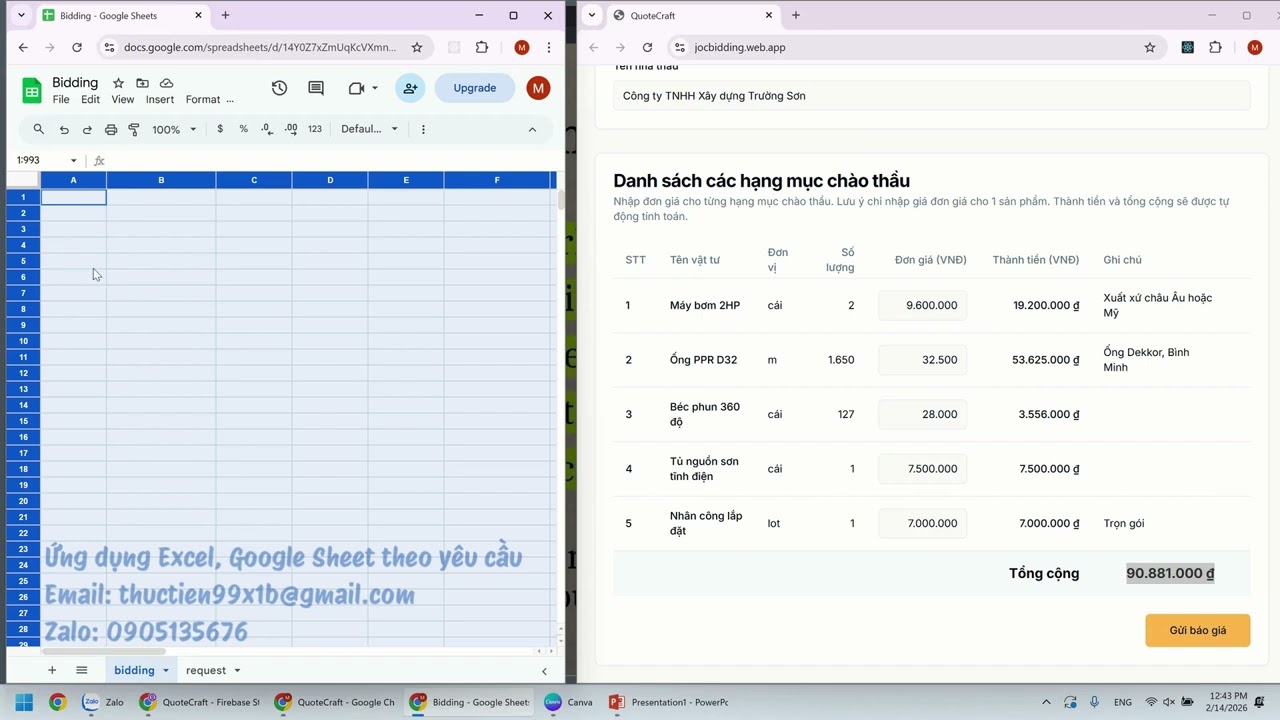Open the Meet camera dropdown arrow
Image resolution: width=1280 pixels, height=720 pixels.
pyautogui.click(x=375, y=88)
